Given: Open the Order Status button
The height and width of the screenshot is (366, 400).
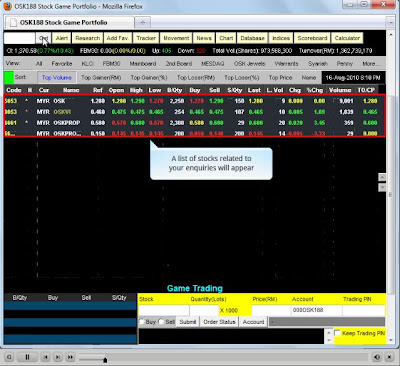Looking at the screenshot, I should (219, 322).
